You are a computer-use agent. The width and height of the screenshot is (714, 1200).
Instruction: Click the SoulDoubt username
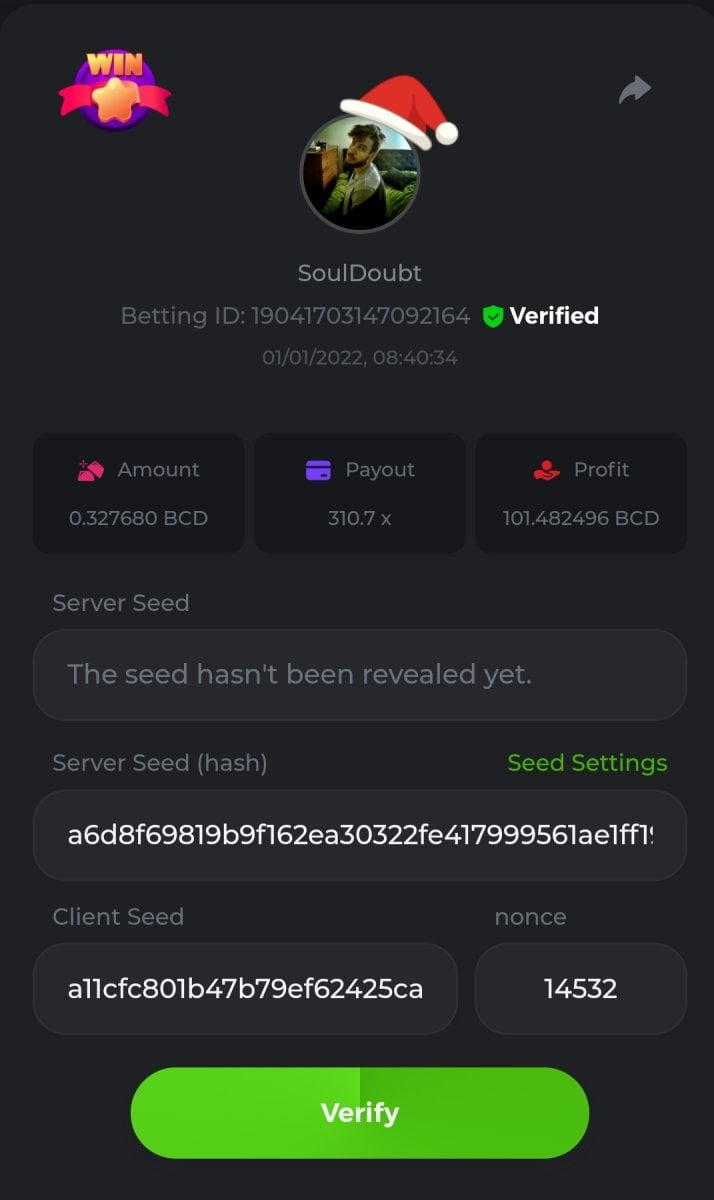pyautogui.click(x=360, y=273)
